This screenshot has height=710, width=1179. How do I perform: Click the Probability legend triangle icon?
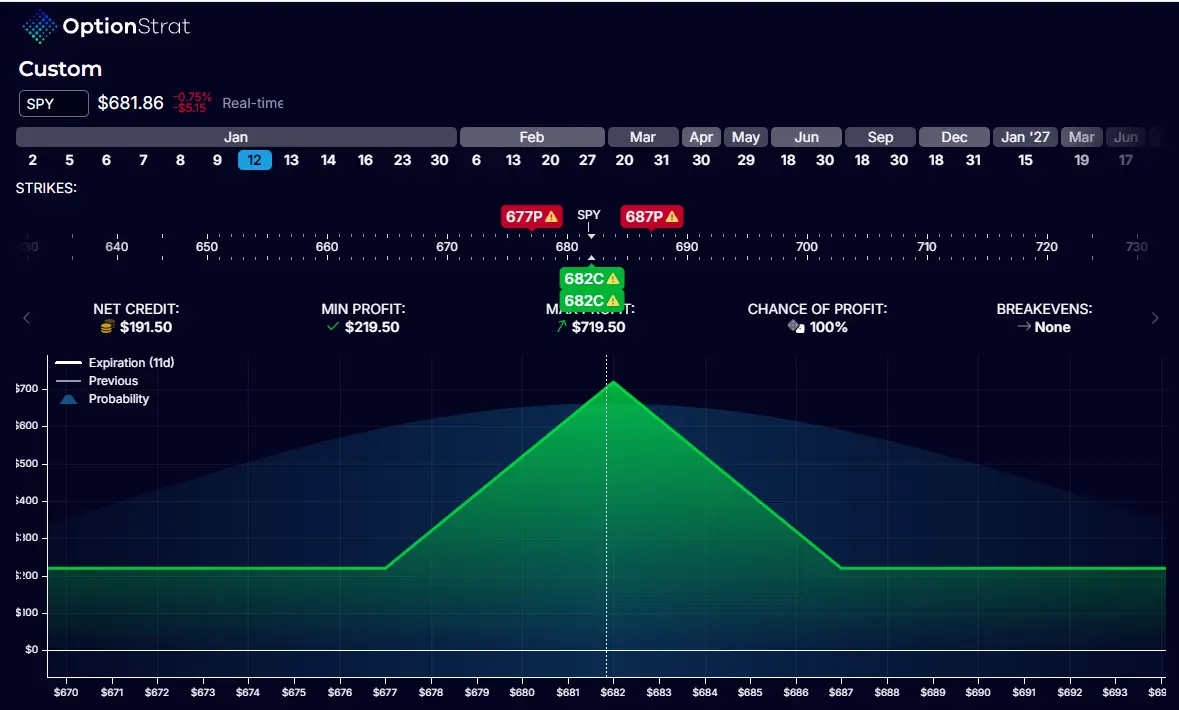tap(68, 399)
